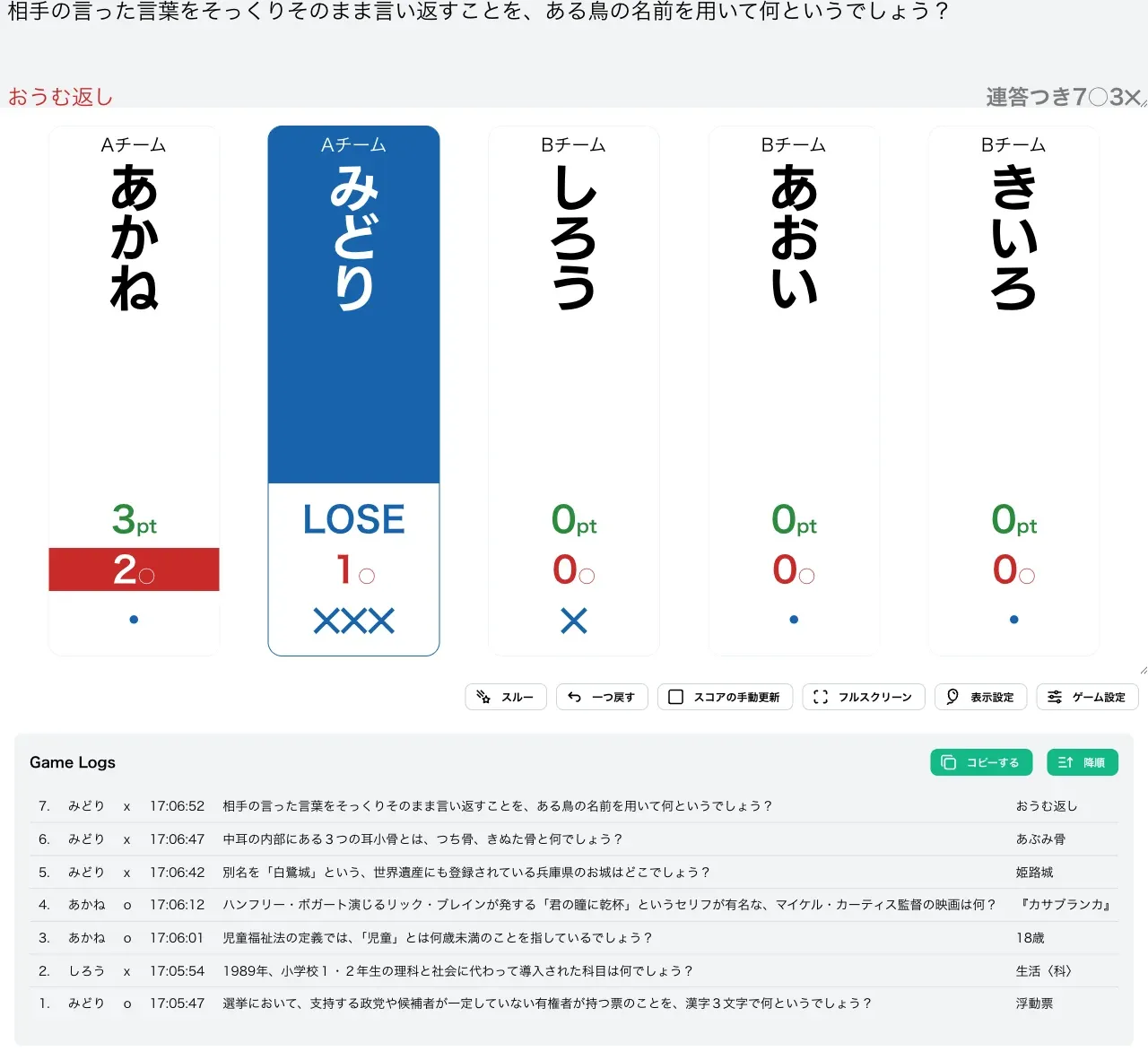Click log row 4 answer 『カサブランカ』

[1065, 905]
